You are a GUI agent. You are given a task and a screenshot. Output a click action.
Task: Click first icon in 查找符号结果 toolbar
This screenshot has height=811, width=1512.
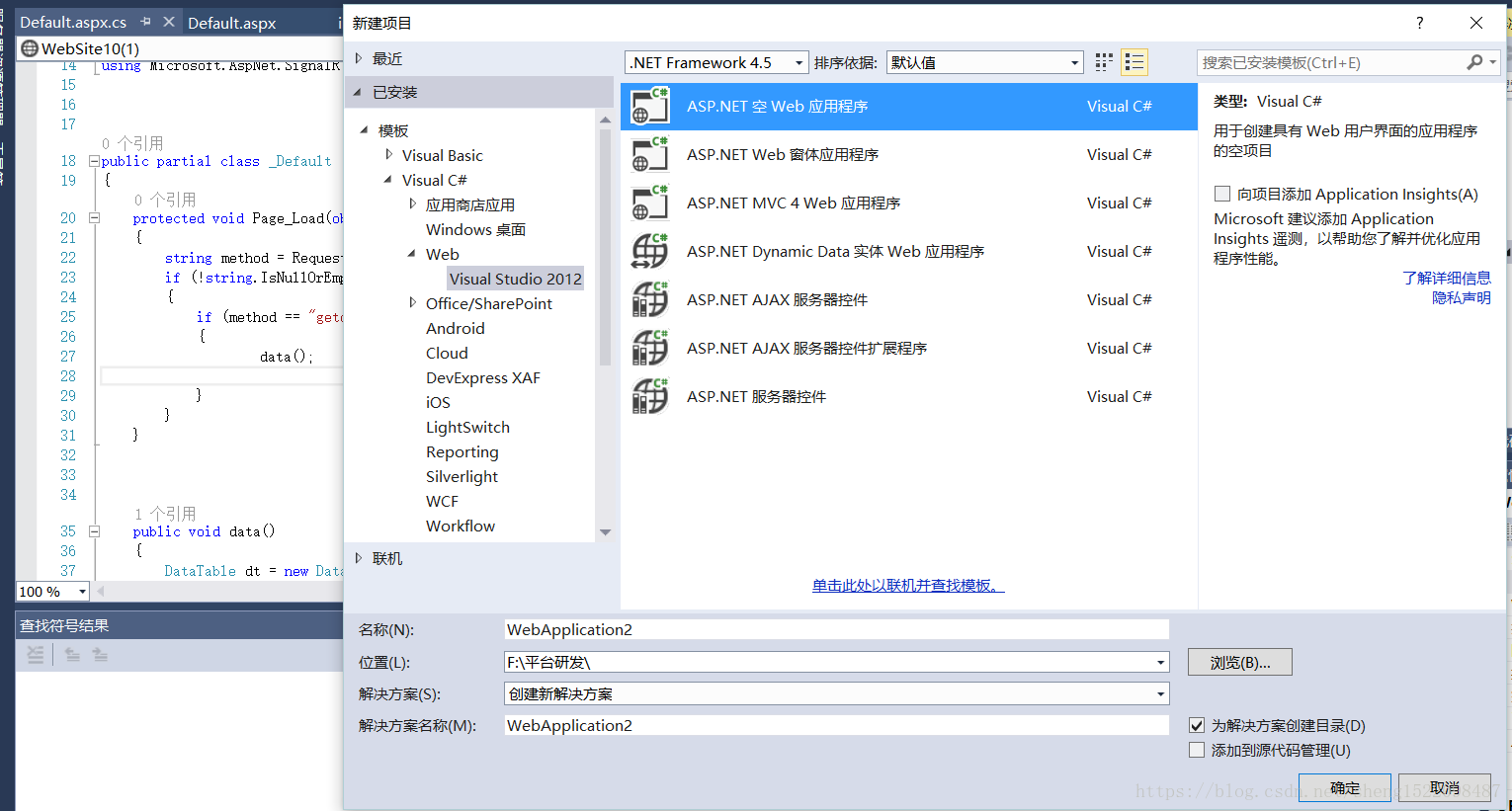(36, 654)
